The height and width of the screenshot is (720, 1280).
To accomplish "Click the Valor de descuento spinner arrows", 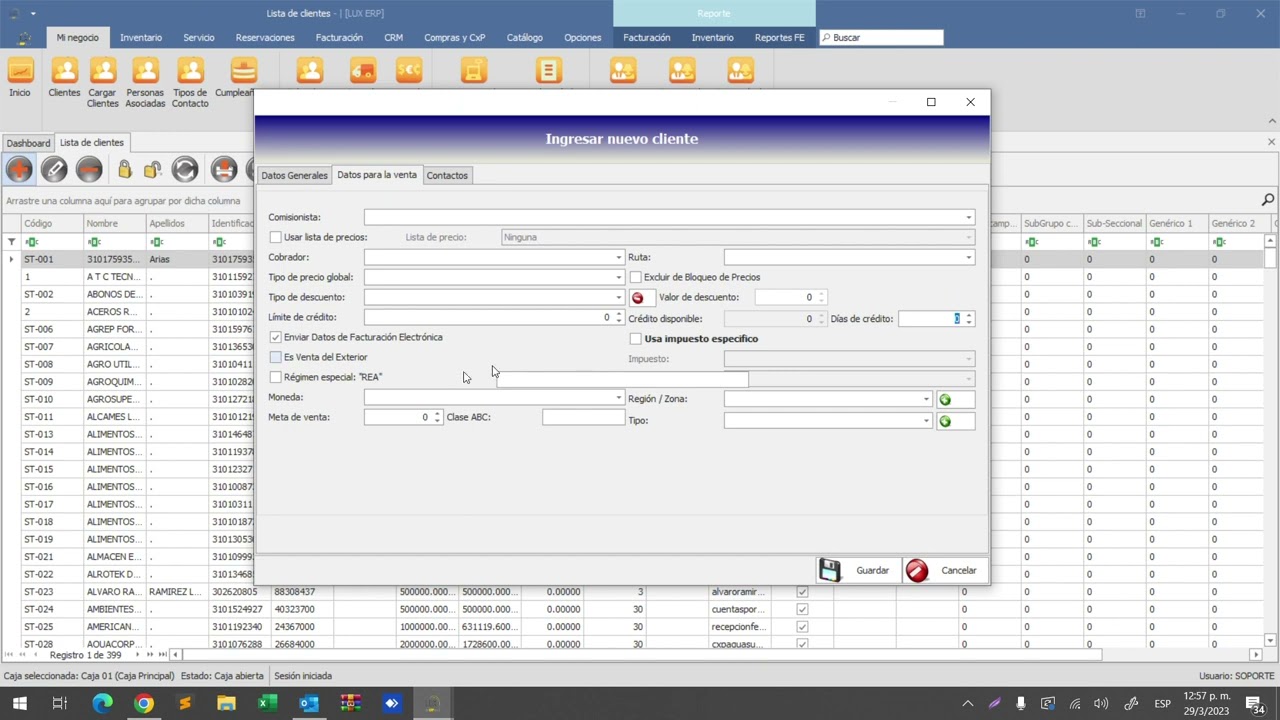I will point(821,297).
